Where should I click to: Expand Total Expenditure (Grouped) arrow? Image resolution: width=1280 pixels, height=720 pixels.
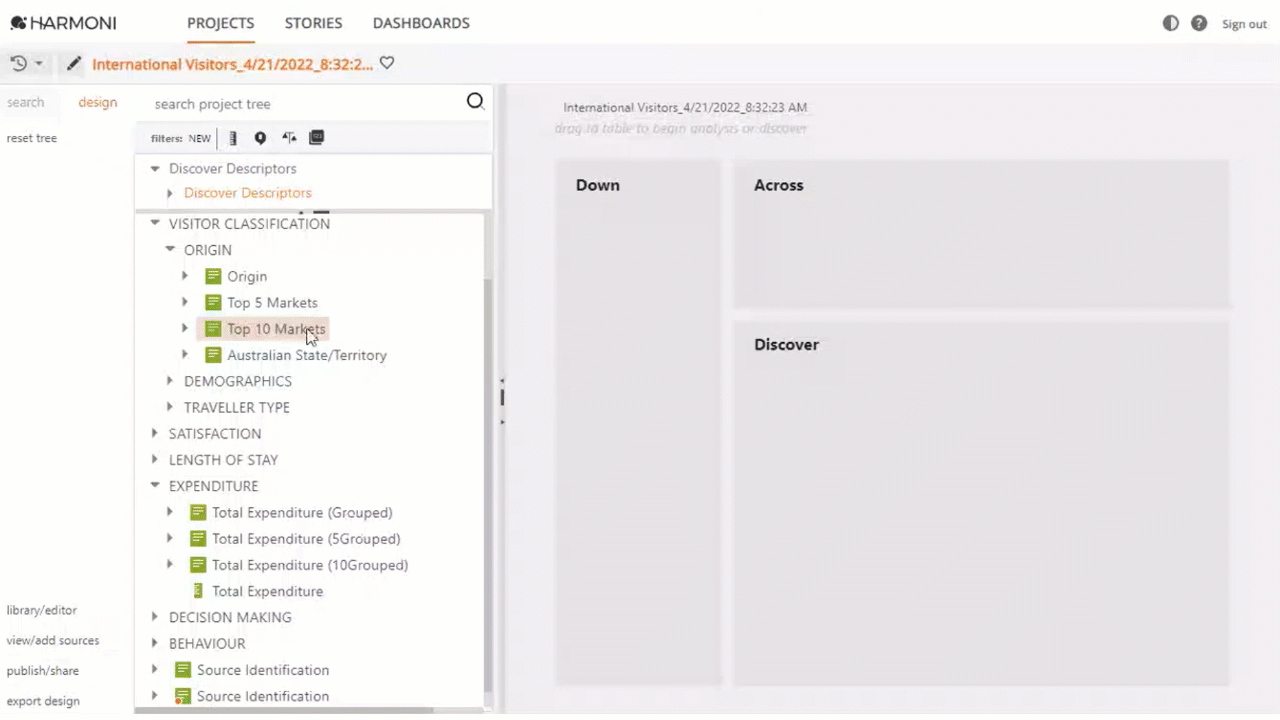[x=170, y=512]
